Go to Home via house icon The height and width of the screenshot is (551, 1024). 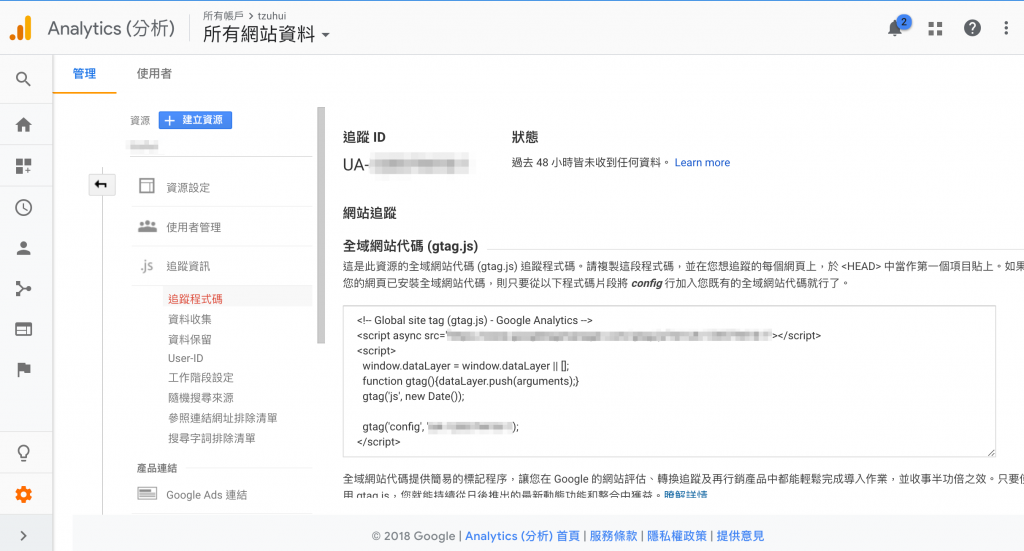[24, 125]
